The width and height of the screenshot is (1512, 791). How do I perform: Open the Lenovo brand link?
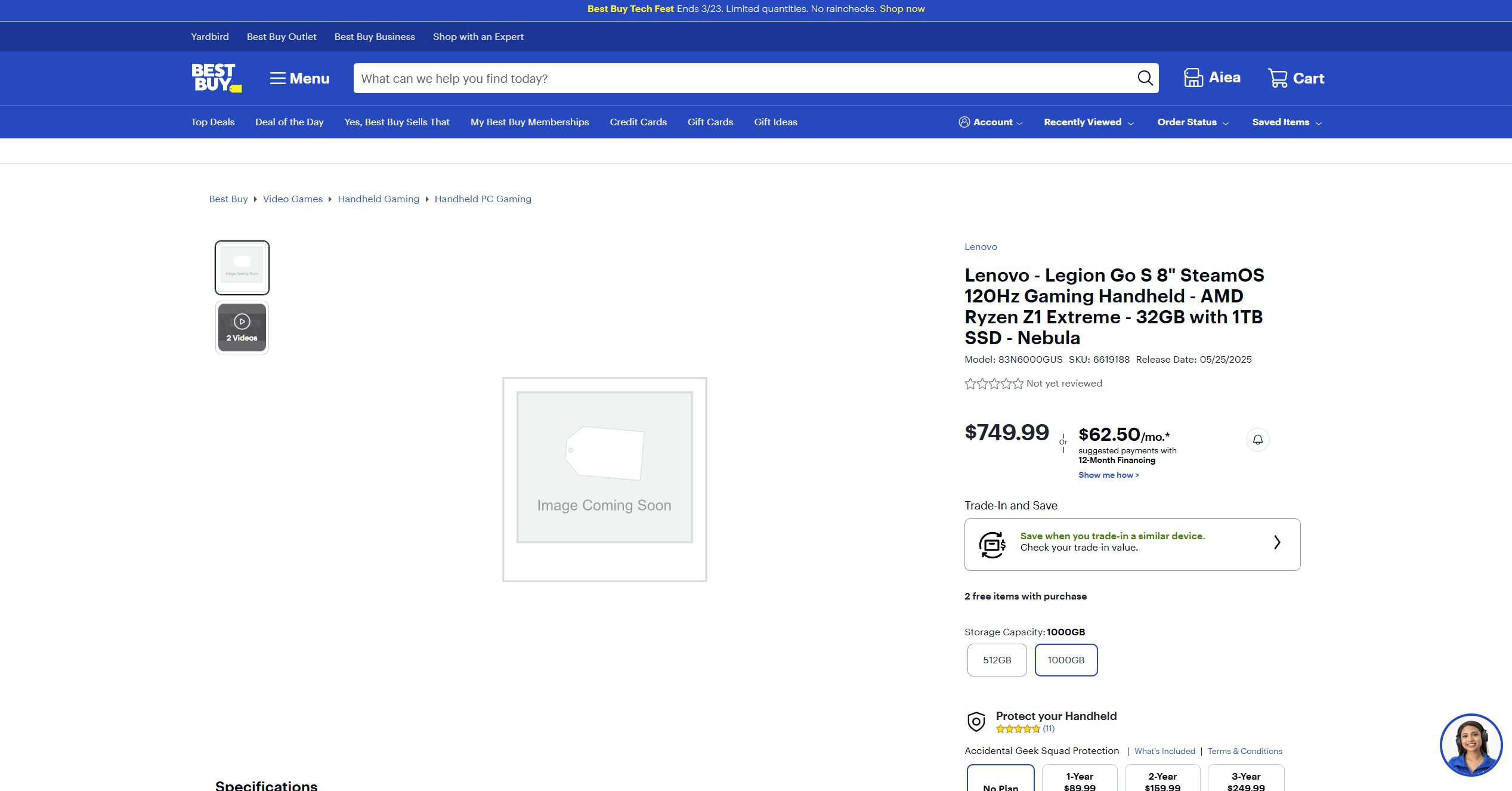coord(981,247)
